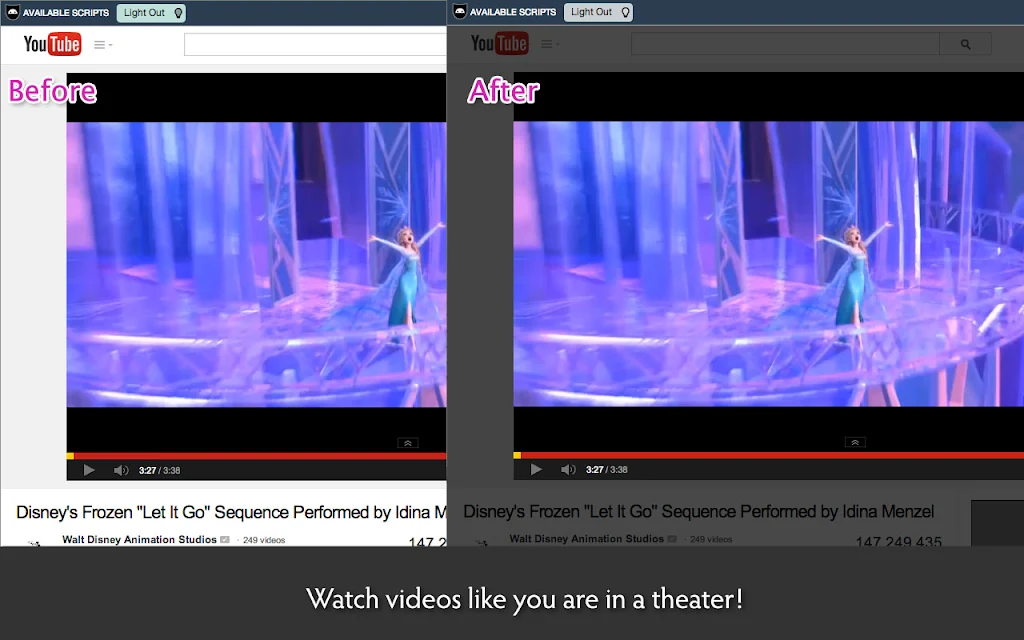Click dark related-video thumbnail in After panel

point(997,523)
